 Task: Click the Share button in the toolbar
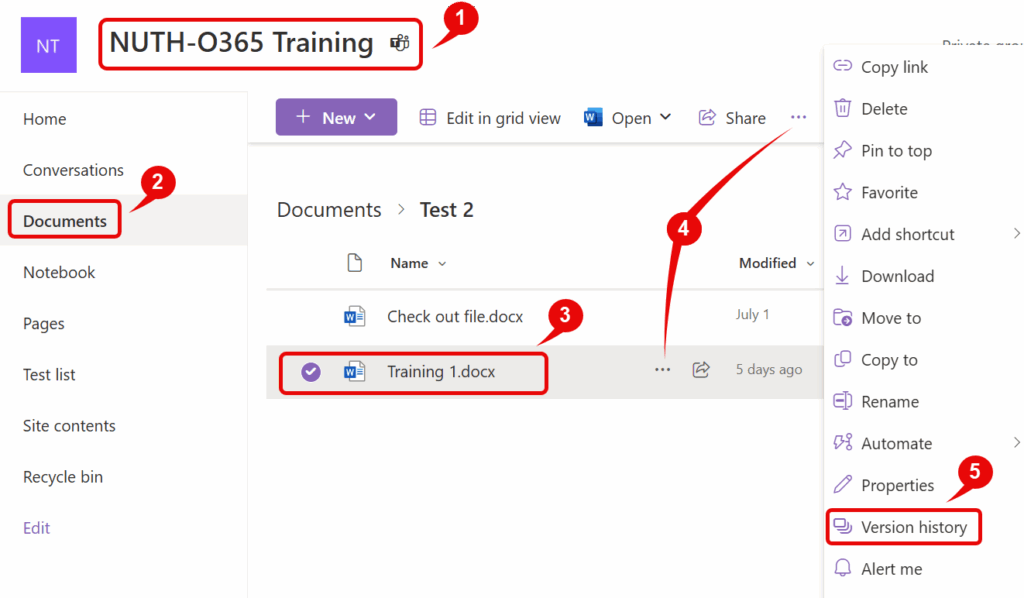[x=732, y=118]
